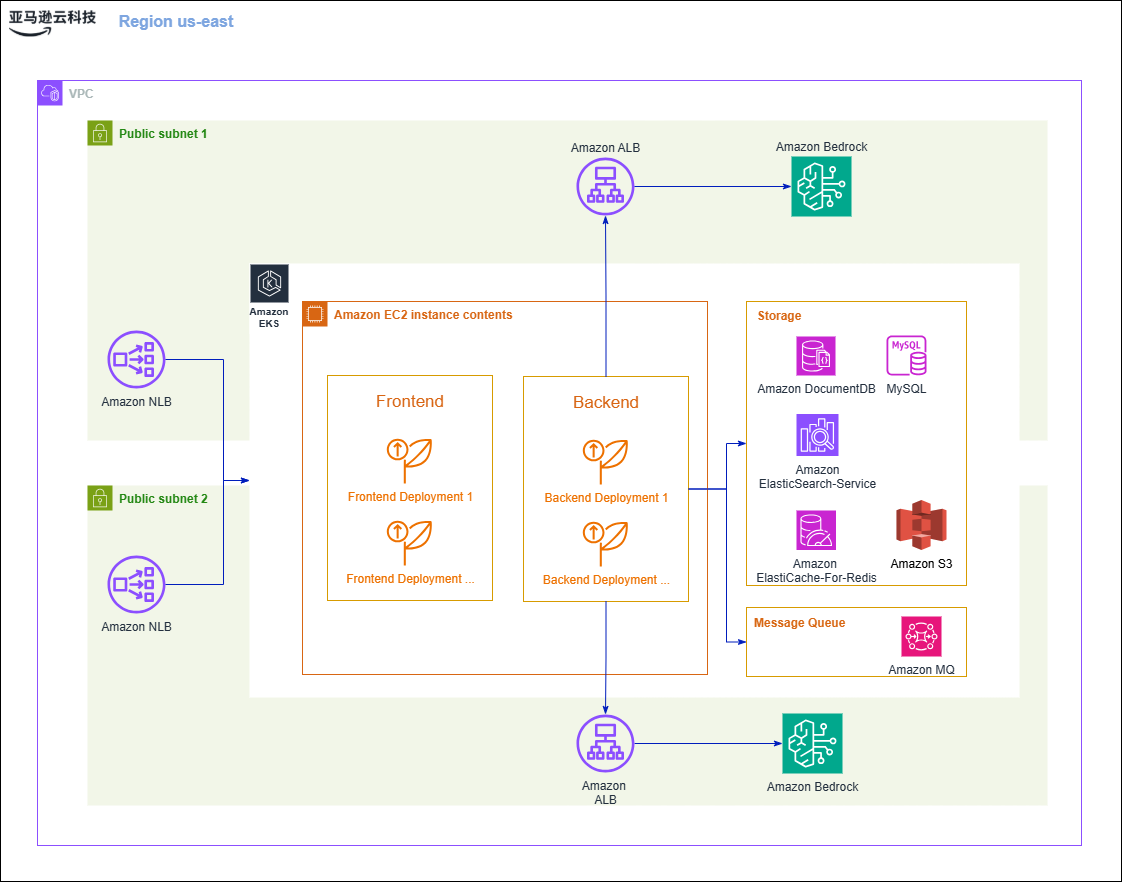Click the 'Amazon Bedrock' label in Public subnet 1
1122x882 pixels.
click(x=821, y=147)
